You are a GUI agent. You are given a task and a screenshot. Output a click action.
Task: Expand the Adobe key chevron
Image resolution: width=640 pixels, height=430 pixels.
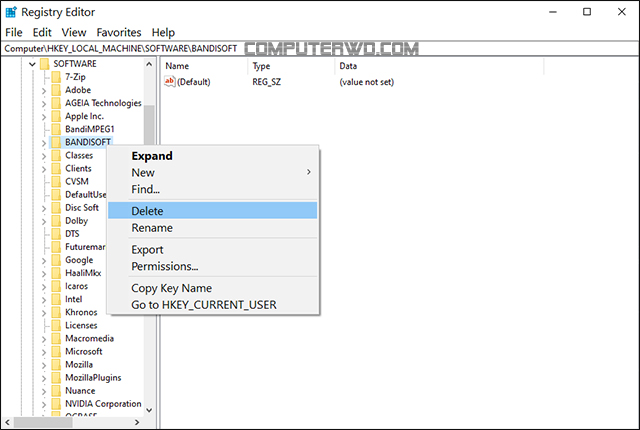point(44,91)
